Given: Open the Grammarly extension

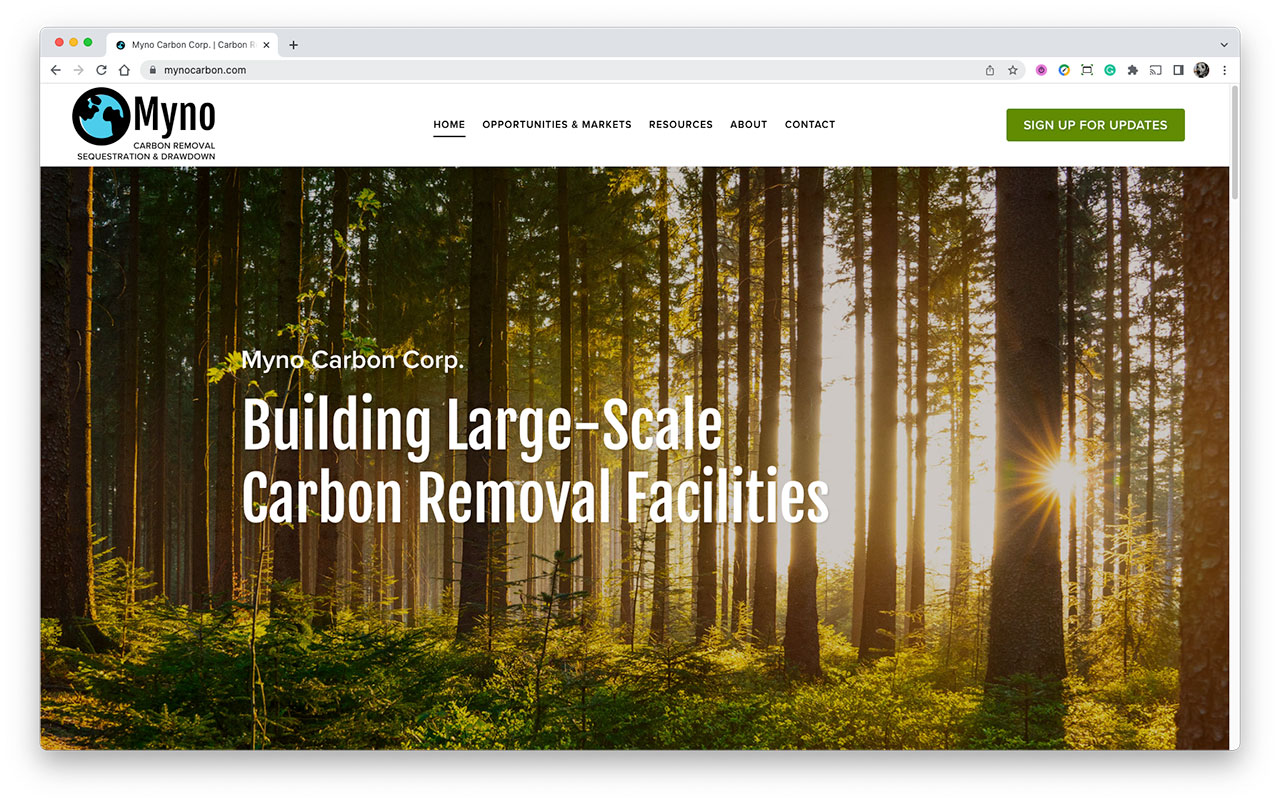Looking at the screenshot, I should point(1110,70).
